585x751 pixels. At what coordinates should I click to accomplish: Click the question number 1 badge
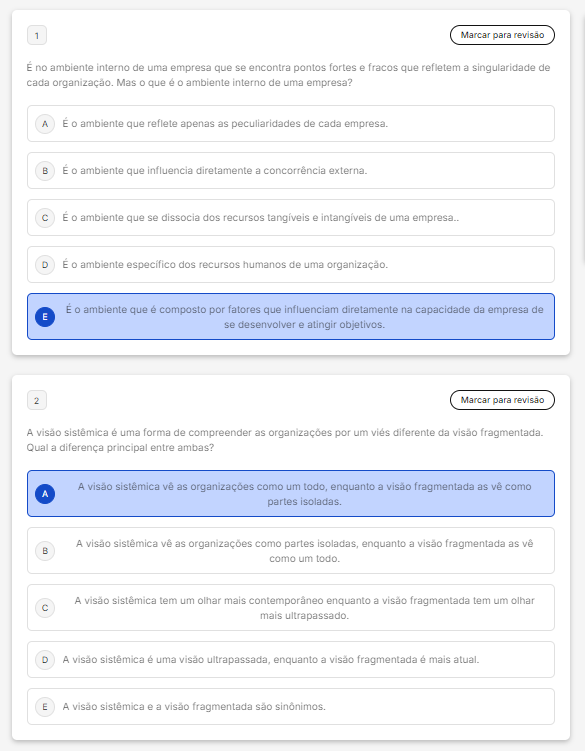pyautogui.click(x=37, y=35)
